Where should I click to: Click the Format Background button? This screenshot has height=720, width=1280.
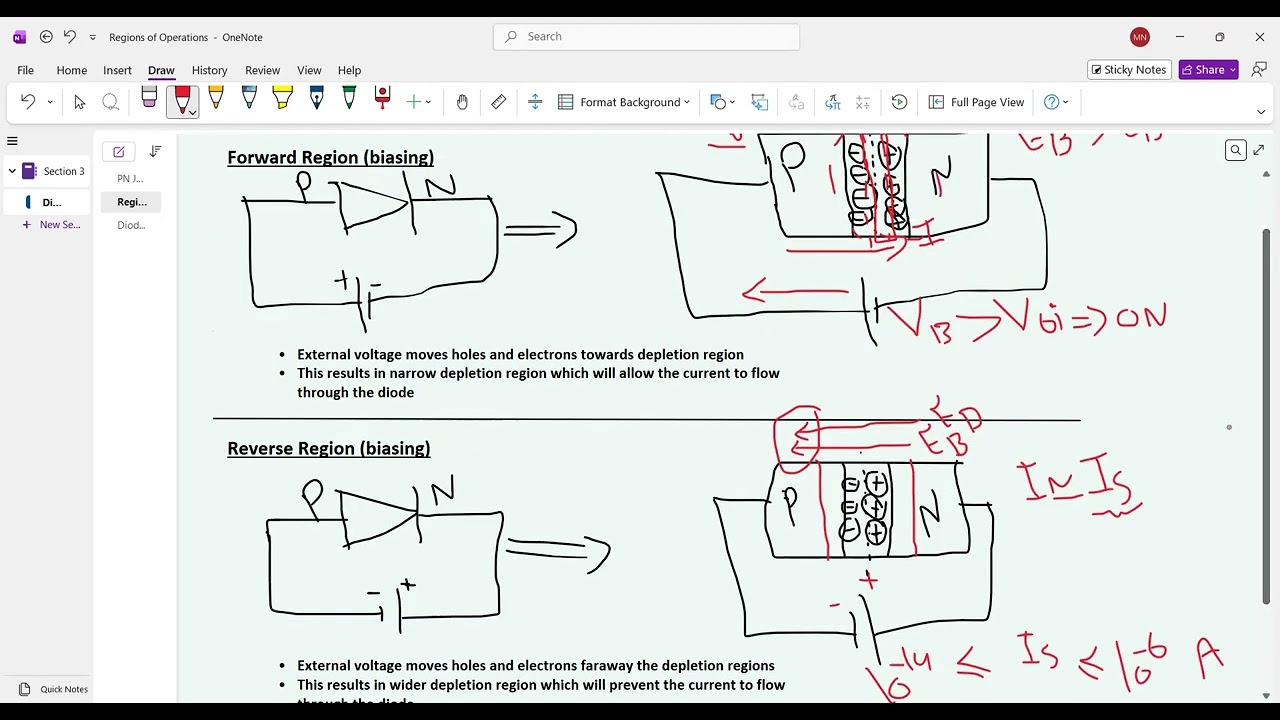(x=624, y=102)
